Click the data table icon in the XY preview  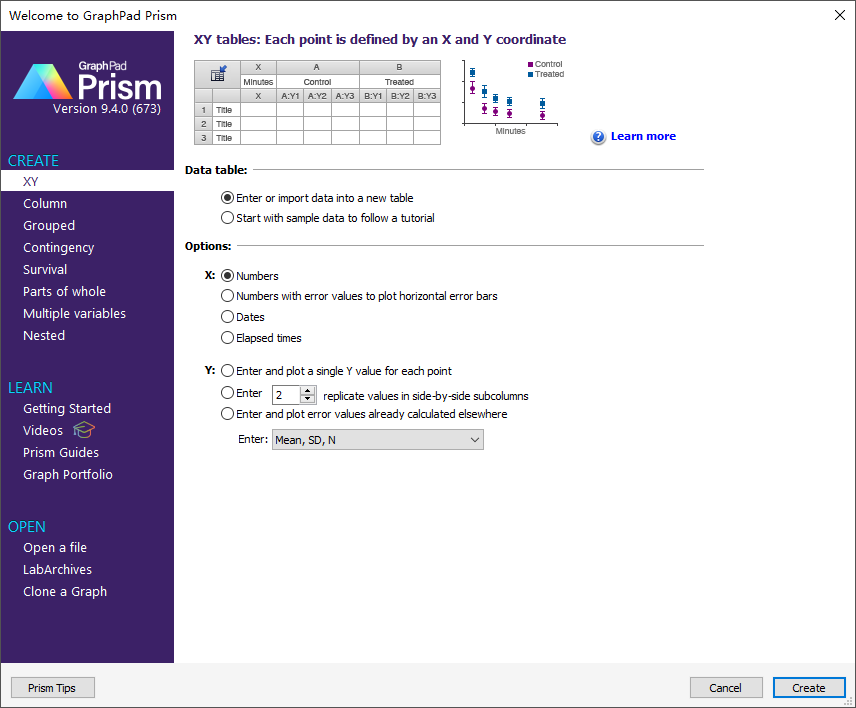[x=218, y=74]
